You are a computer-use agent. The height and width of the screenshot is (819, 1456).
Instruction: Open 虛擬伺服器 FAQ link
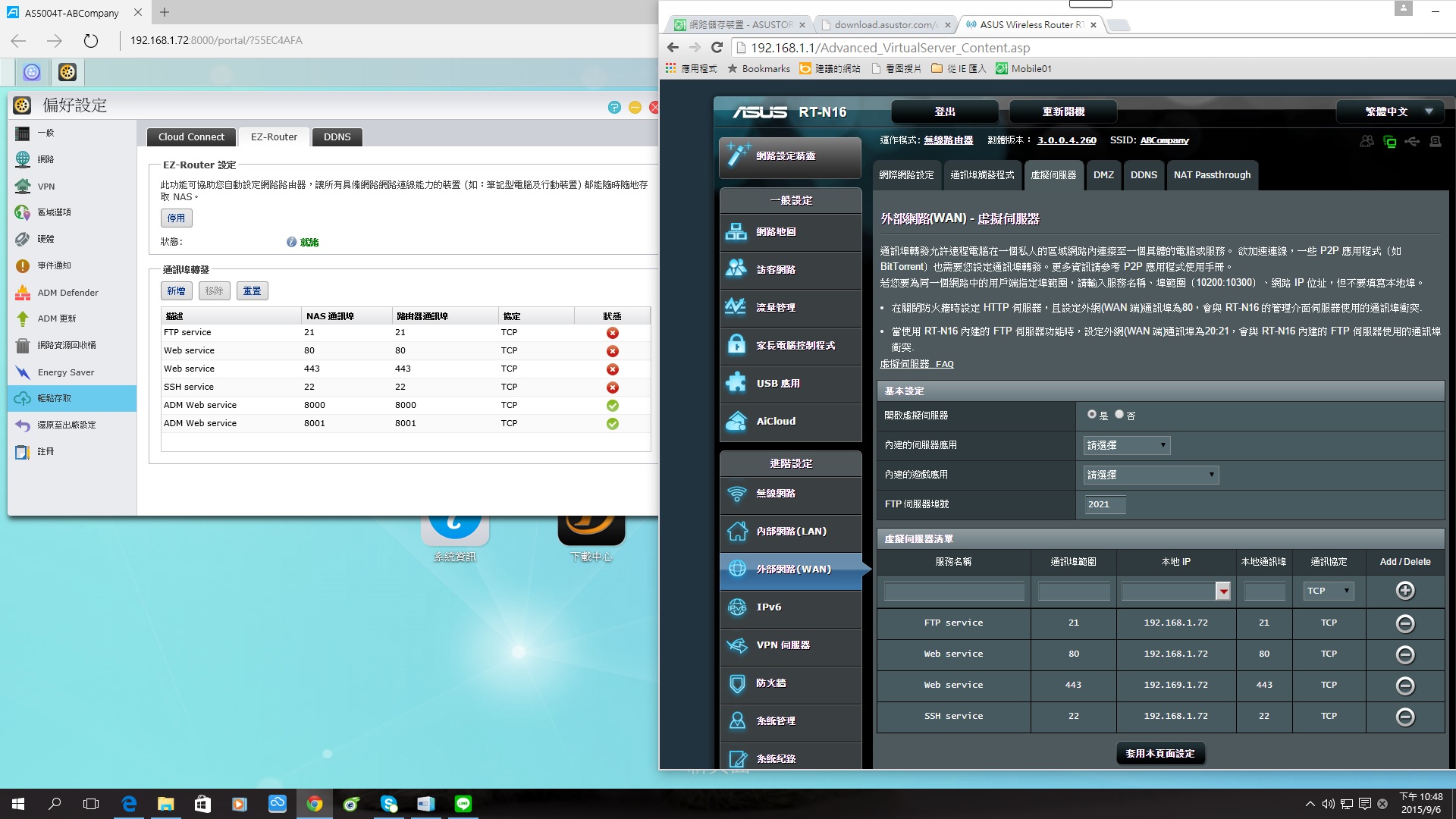coord(917,364)
